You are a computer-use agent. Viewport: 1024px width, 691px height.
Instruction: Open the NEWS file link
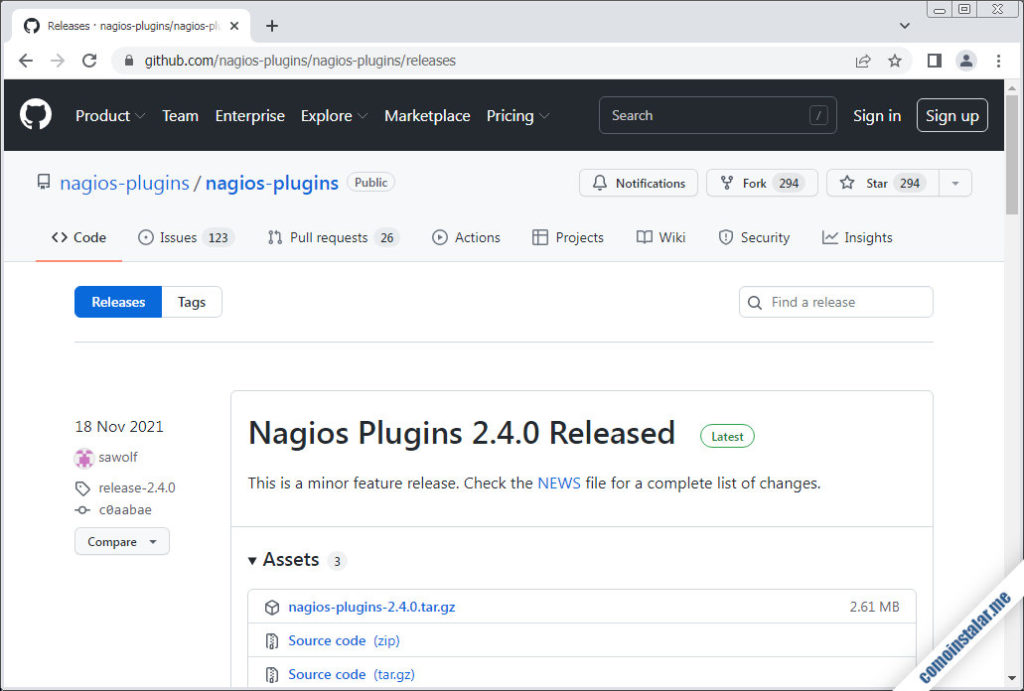pos(558,483)
